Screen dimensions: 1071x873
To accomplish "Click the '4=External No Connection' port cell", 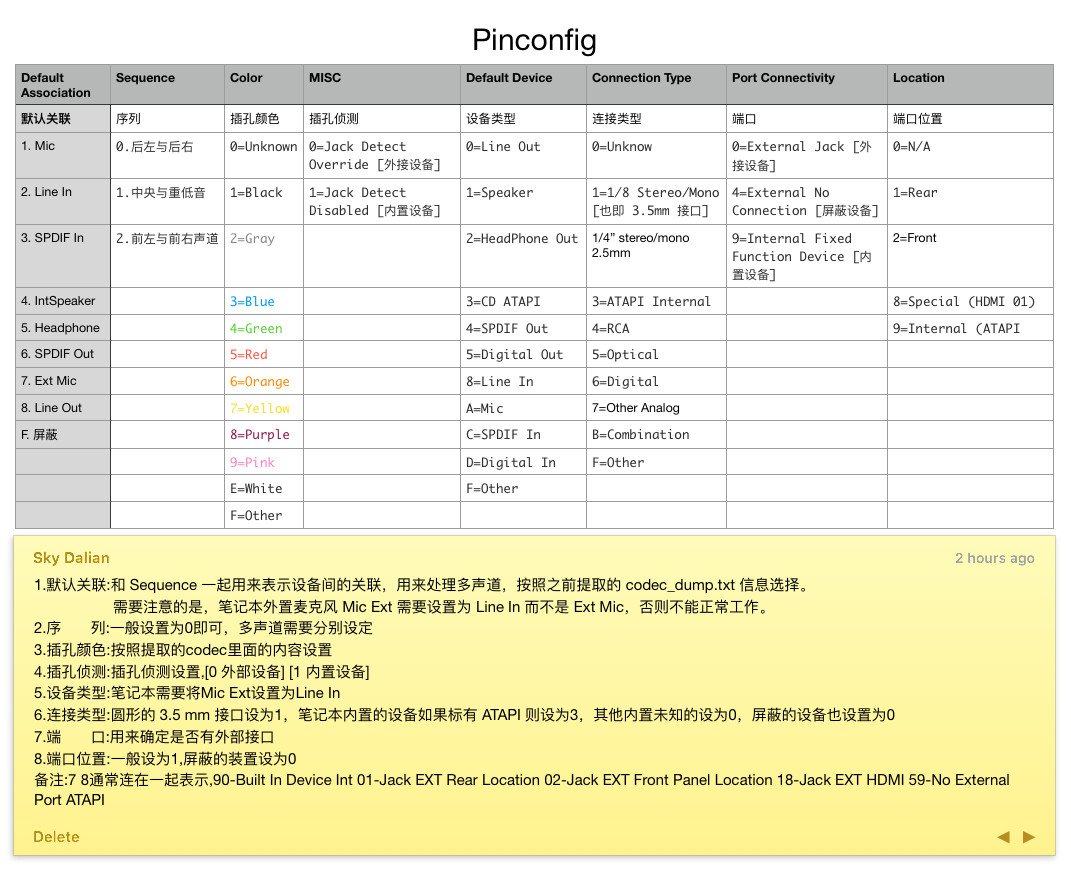I will coord(807,202).
